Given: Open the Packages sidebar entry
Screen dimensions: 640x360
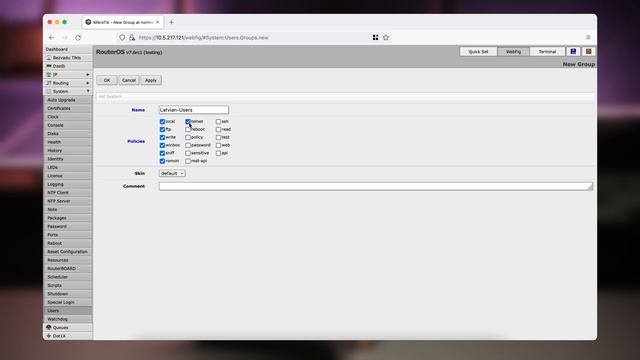Looking at the screenshot, I should [x=68, y=218].
